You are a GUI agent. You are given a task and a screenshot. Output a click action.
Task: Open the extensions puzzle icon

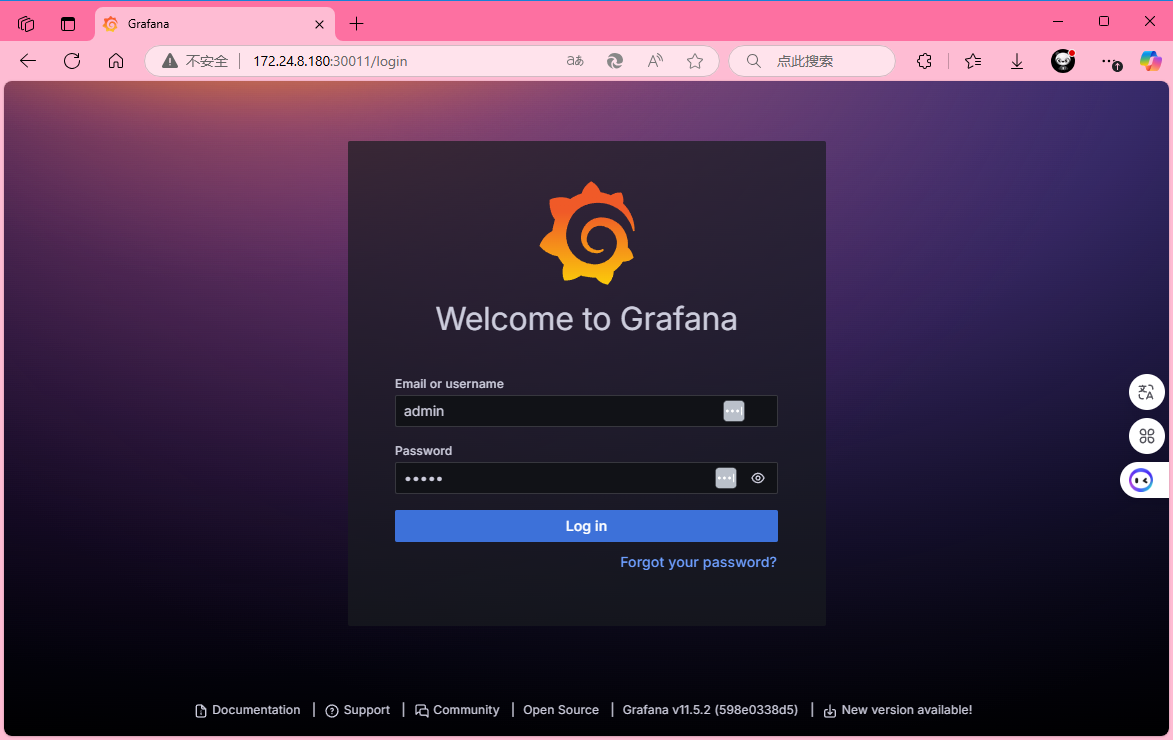[x=925, y=61]
